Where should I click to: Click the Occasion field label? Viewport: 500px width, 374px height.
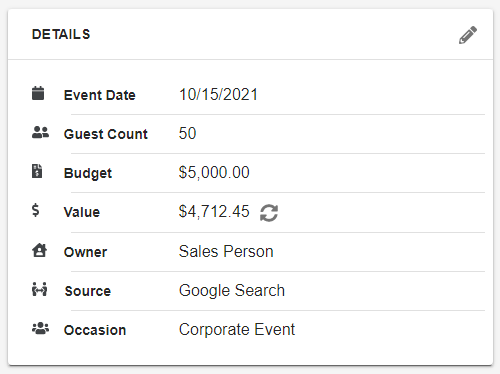[x=95, y=330]
